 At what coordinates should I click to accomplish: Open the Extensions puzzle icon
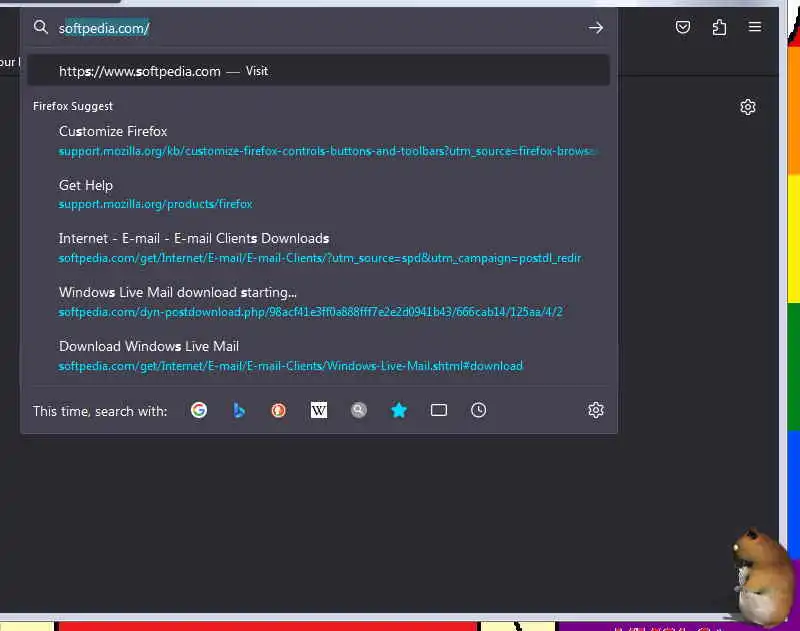tap(719, 27)
